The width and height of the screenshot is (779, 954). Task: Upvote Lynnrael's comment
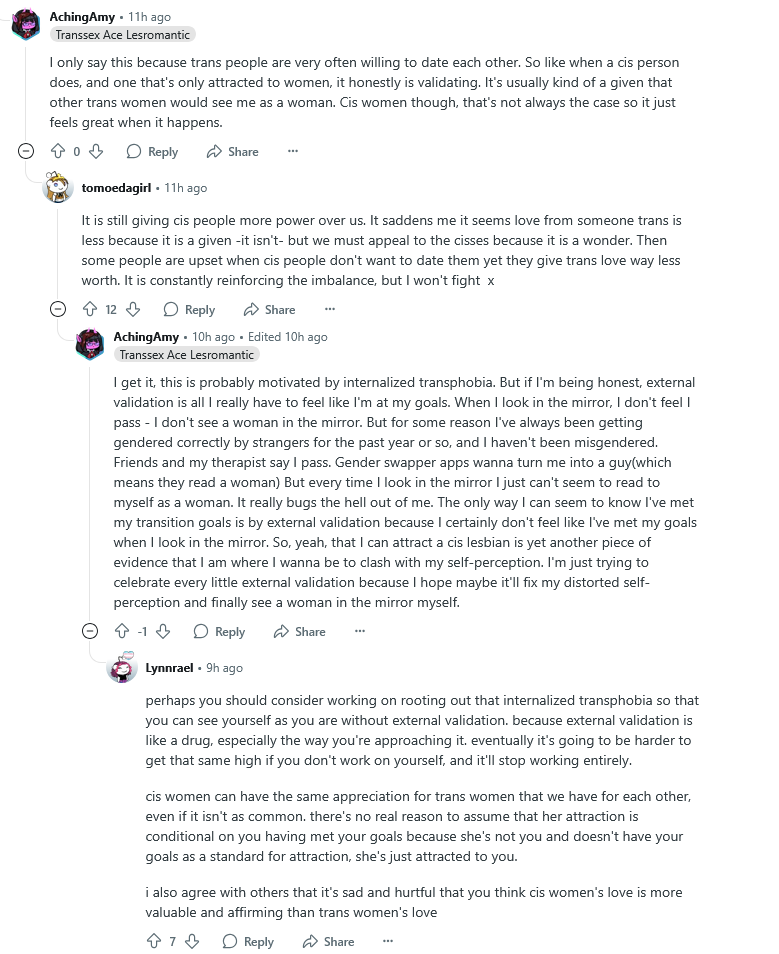[154, 941]
